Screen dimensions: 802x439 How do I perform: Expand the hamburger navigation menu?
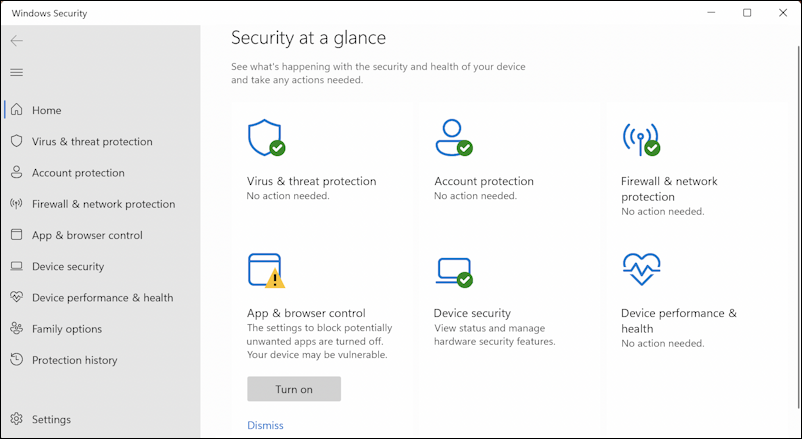pyautogui.click(x=16, y=72)
